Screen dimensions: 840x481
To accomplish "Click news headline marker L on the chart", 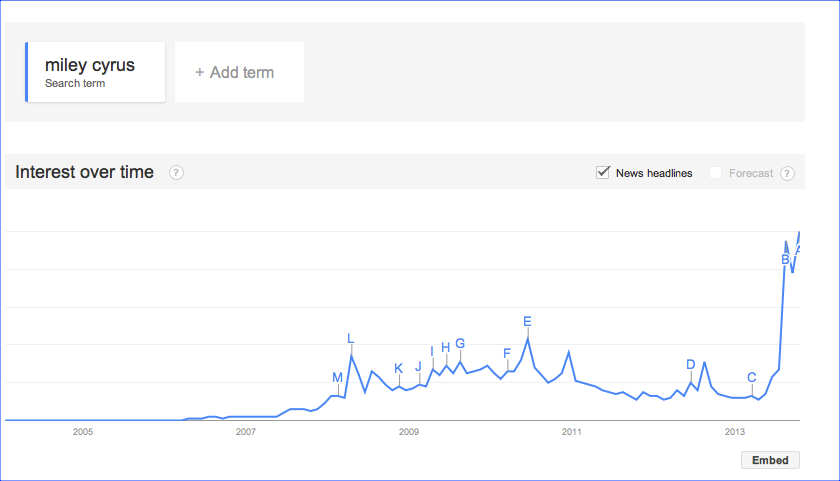I will click(350, 338).
